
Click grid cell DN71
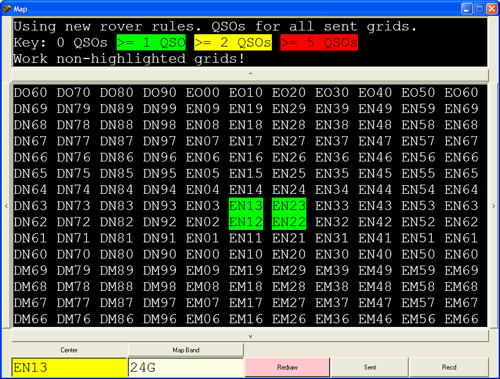73,238
